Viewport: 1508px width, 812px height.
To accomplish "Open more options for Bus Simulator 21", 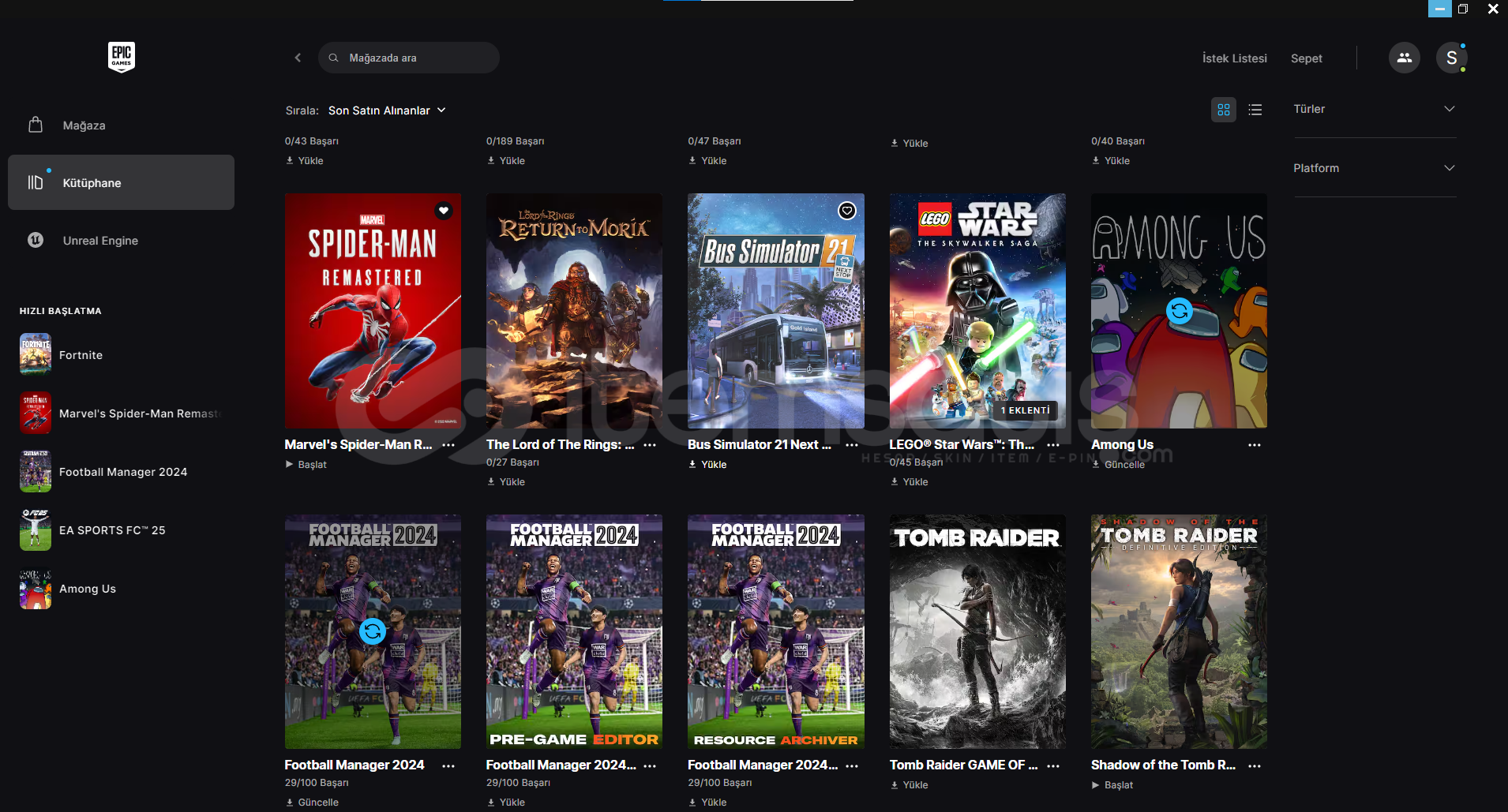I will point(852,445).
